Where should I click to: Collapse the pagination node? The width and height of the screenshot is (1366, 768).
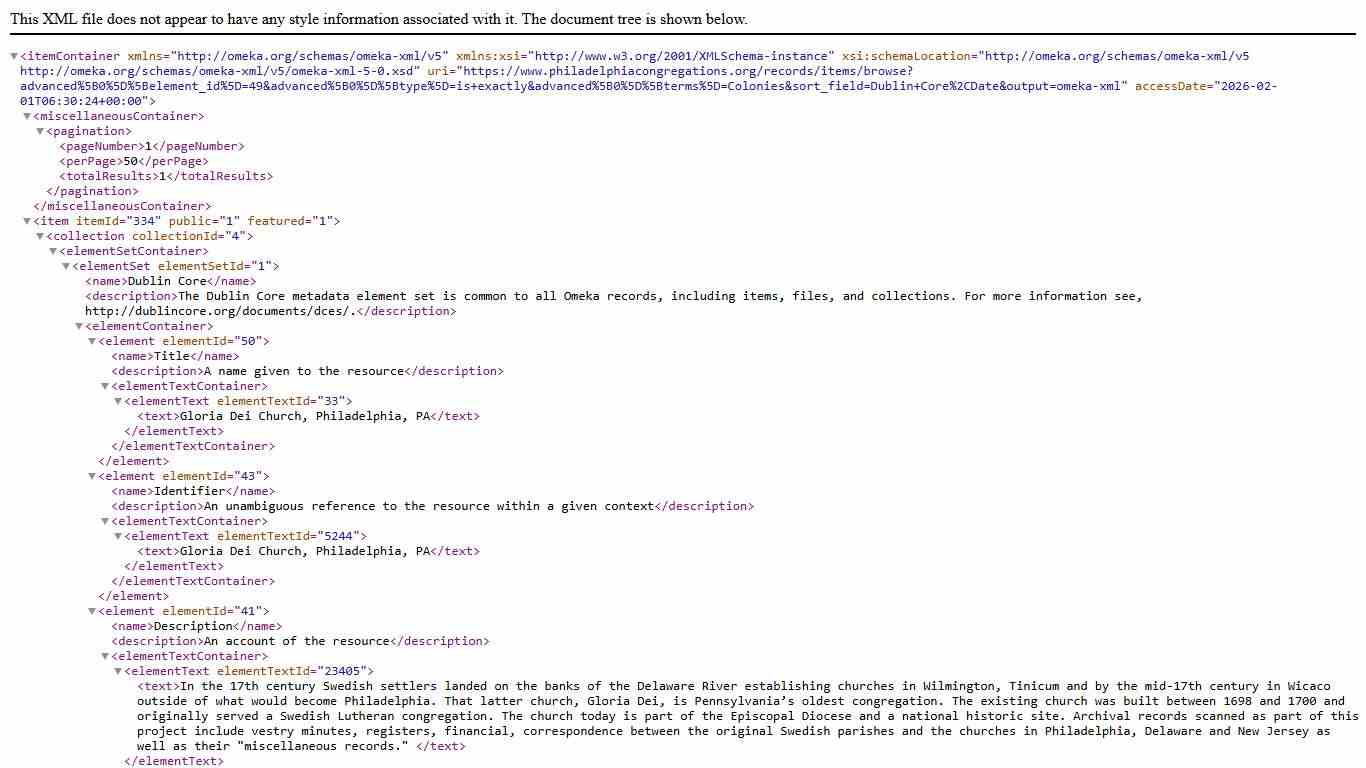tap(40, 132)
